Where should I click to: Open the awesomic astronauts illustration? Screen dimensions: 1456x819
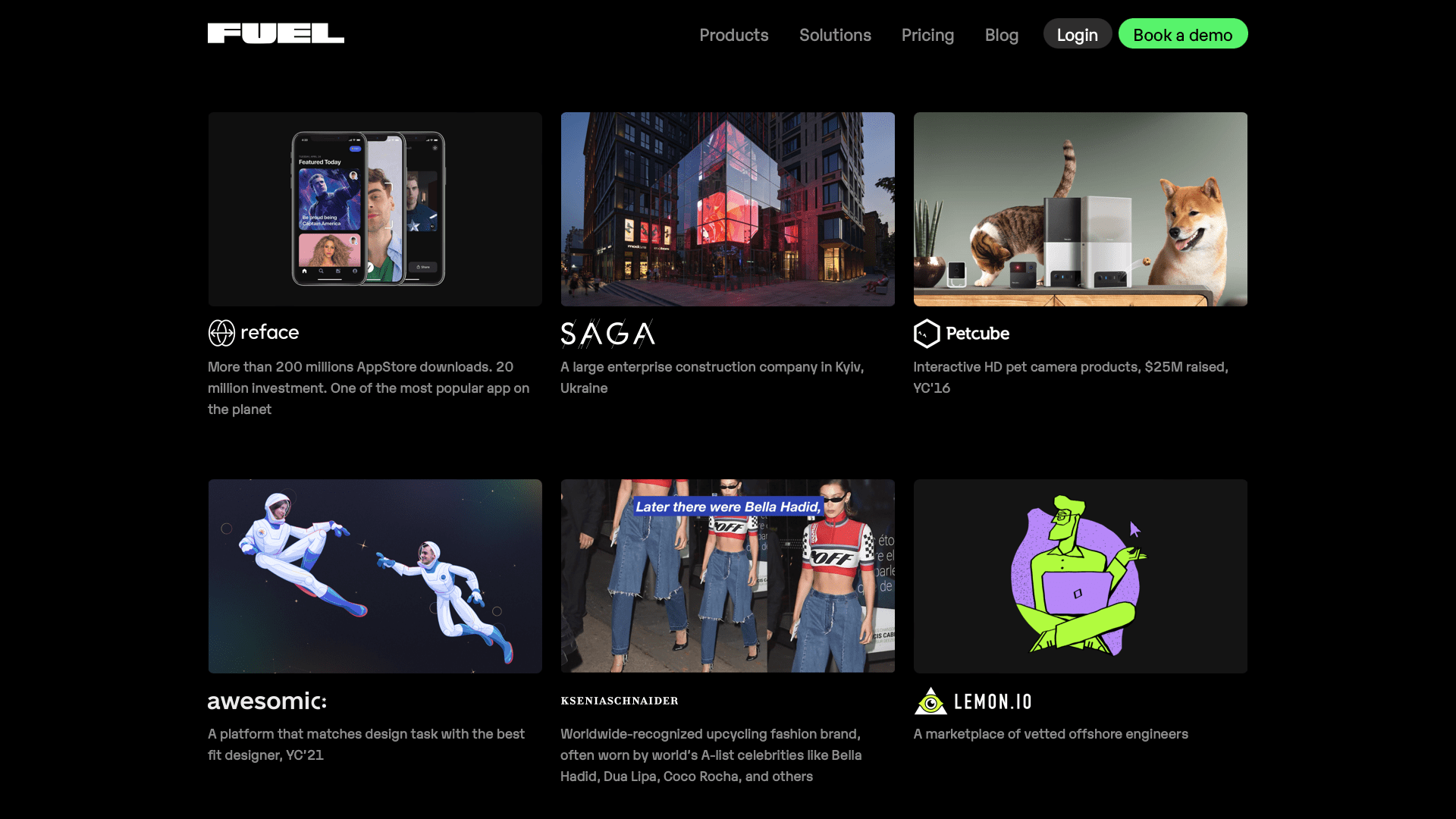point(375,576)
